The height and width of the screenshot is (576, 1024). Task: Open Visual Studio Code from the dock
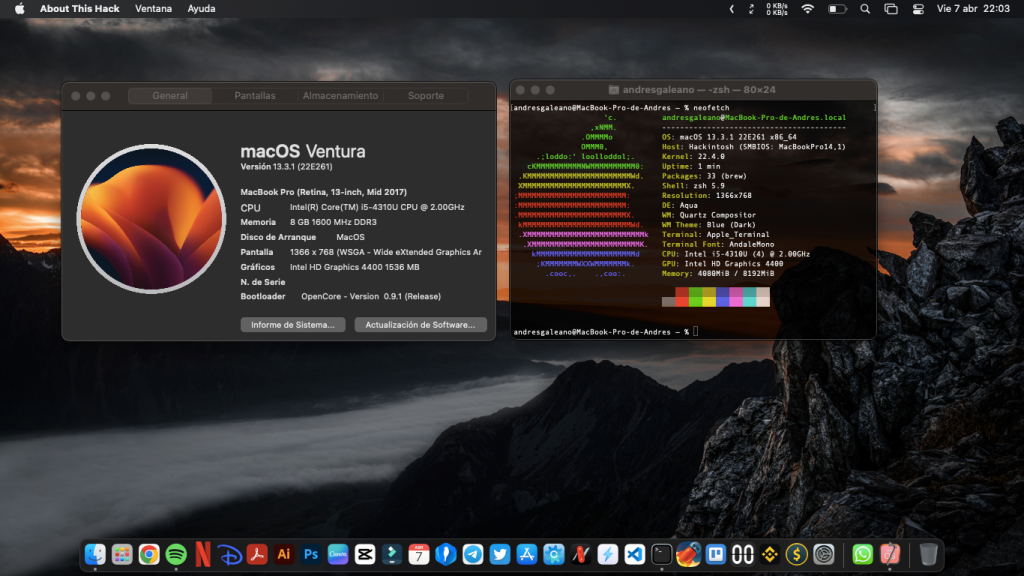click(634, 554)
